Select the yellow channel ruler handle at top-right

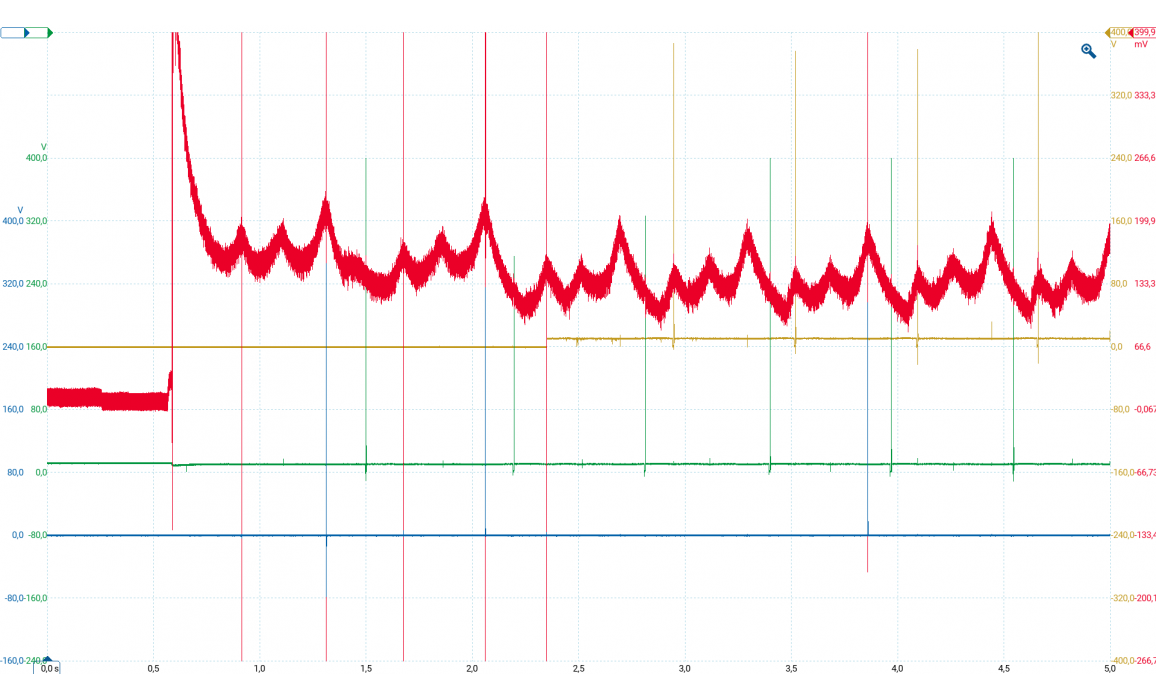click(x=1110, y=33)
